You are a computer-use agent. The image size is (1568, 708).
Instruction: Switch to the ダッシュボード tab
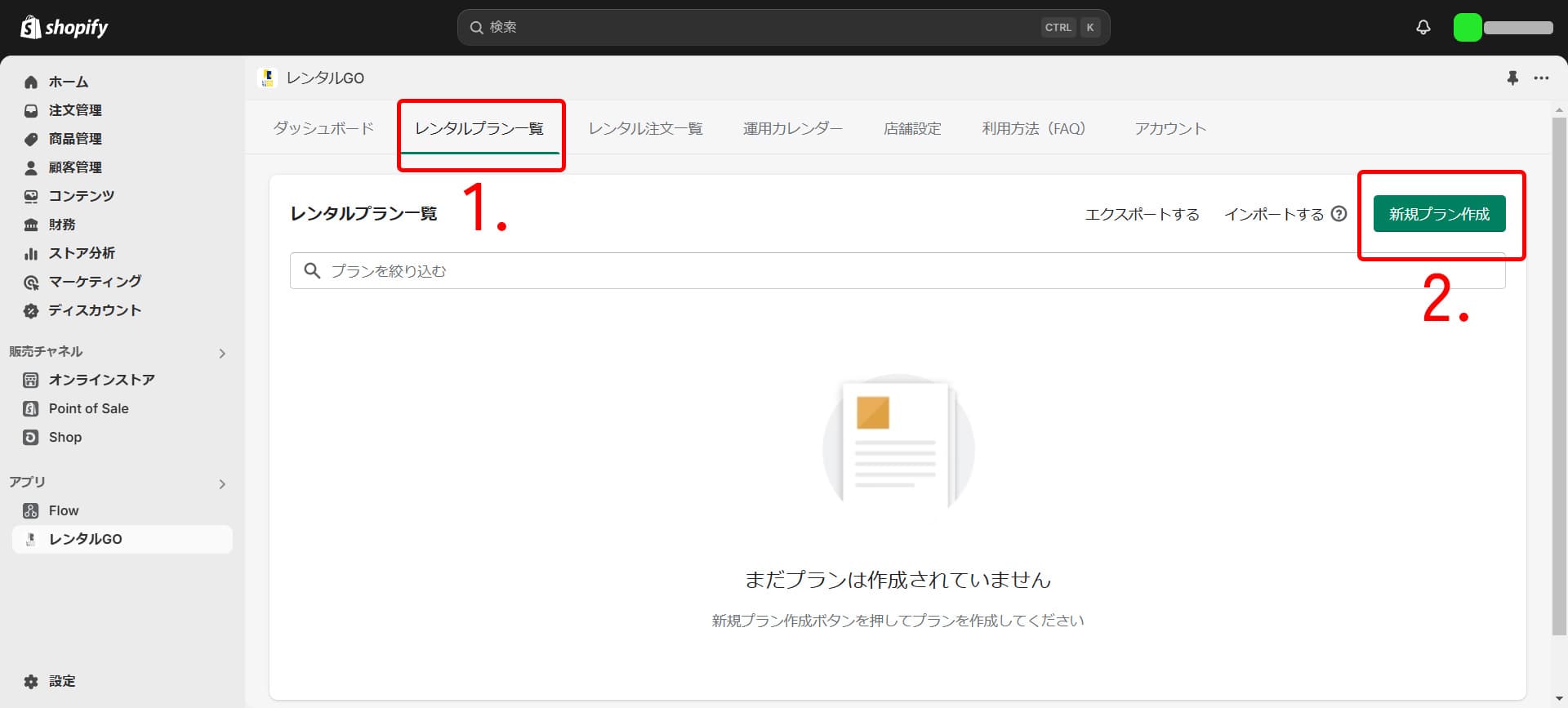[323, 128]
